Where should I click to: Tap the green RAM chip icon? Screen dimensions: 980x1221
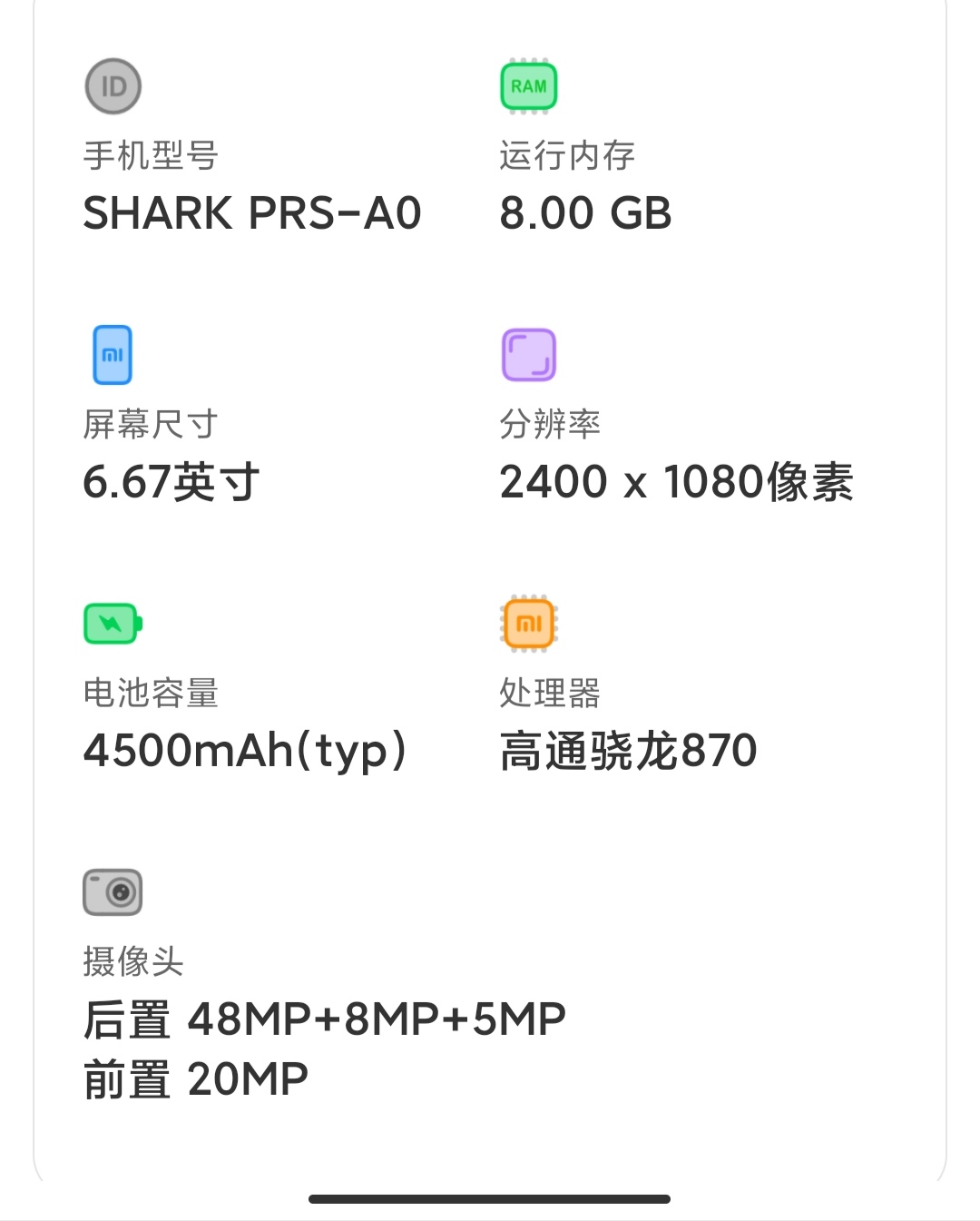pyautogui.click(x=529, y=86)
